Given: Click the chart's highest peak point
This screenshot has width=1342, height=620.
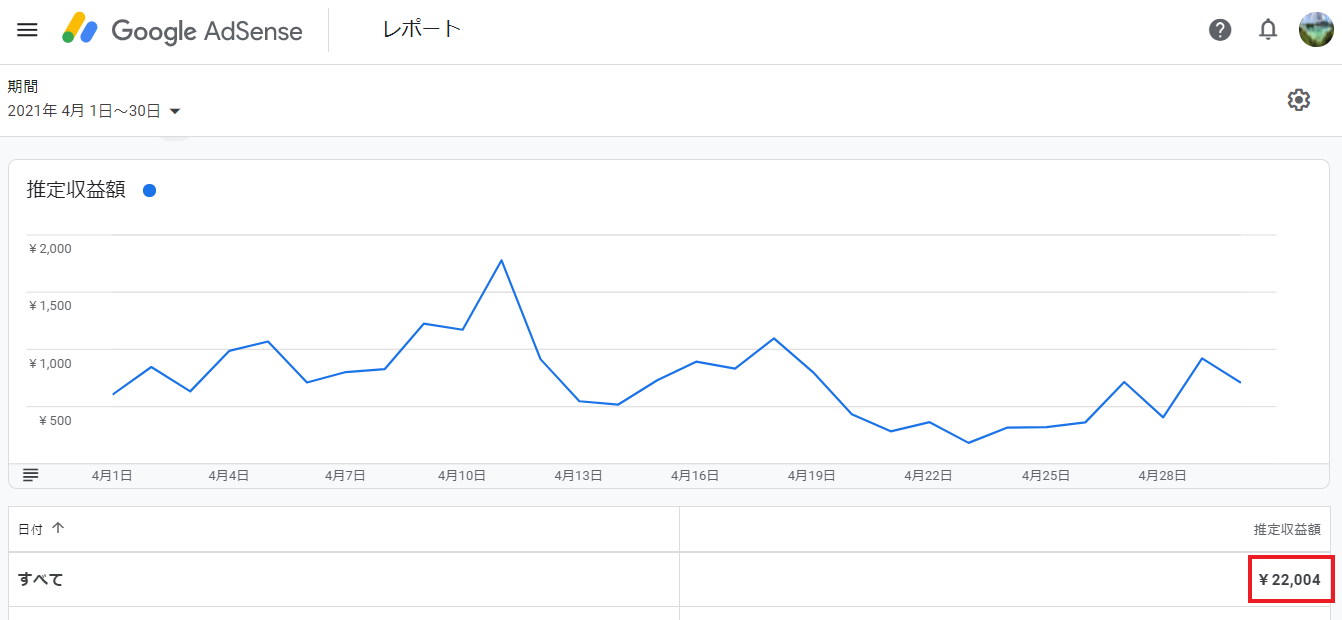Looking at the screenshot, I should click(501, 261).
